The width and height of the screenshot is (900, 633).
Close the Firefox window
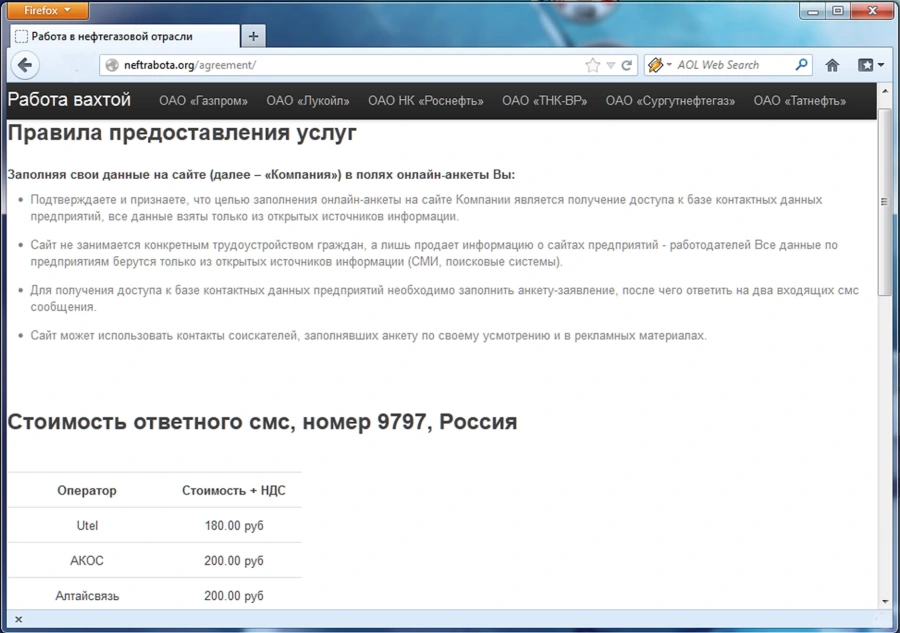pyautogui.click(x=872, y=11)
